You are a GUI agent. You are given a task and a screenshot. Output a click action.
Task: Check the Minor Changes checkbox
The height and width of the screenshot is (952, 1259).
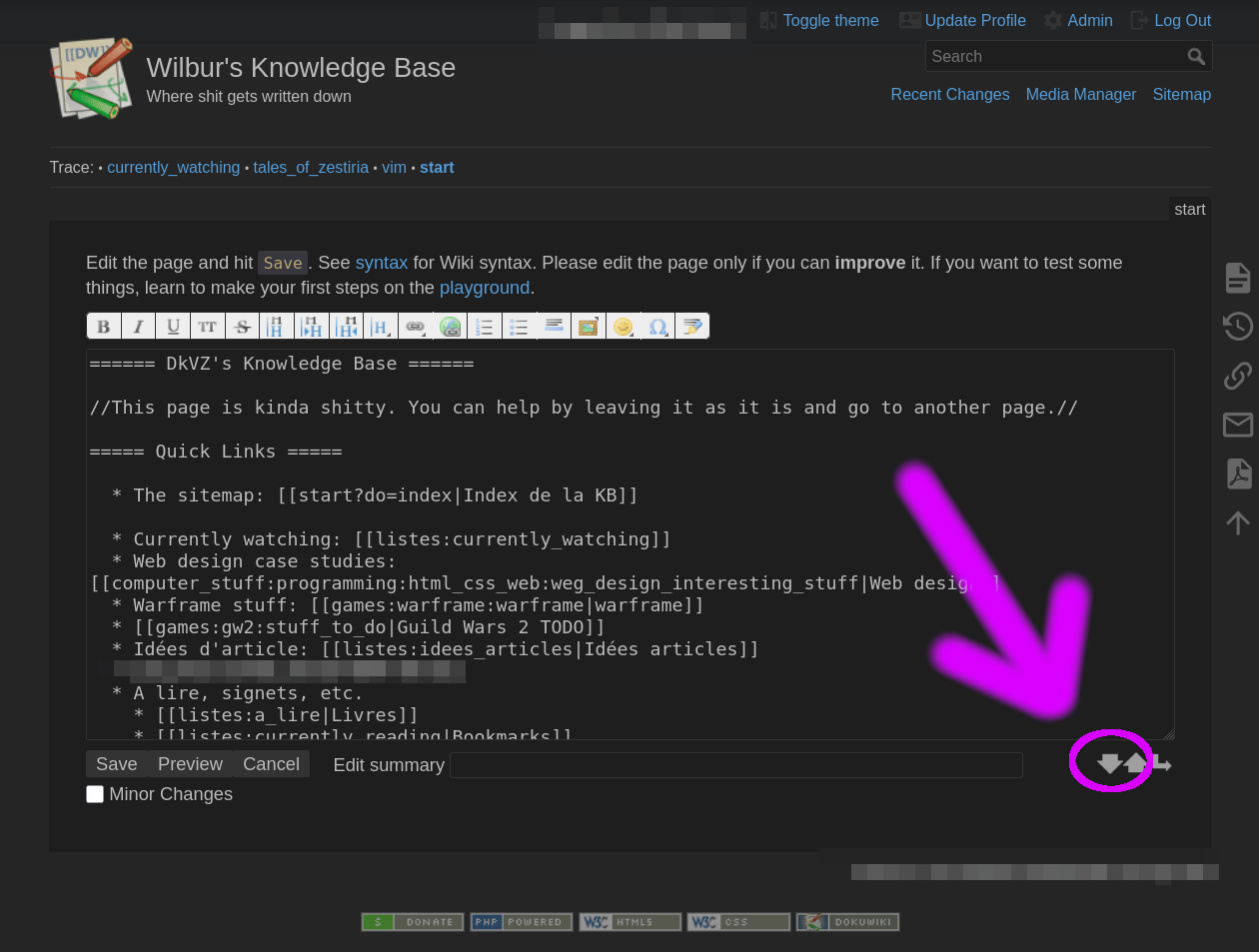pos(95,794)
